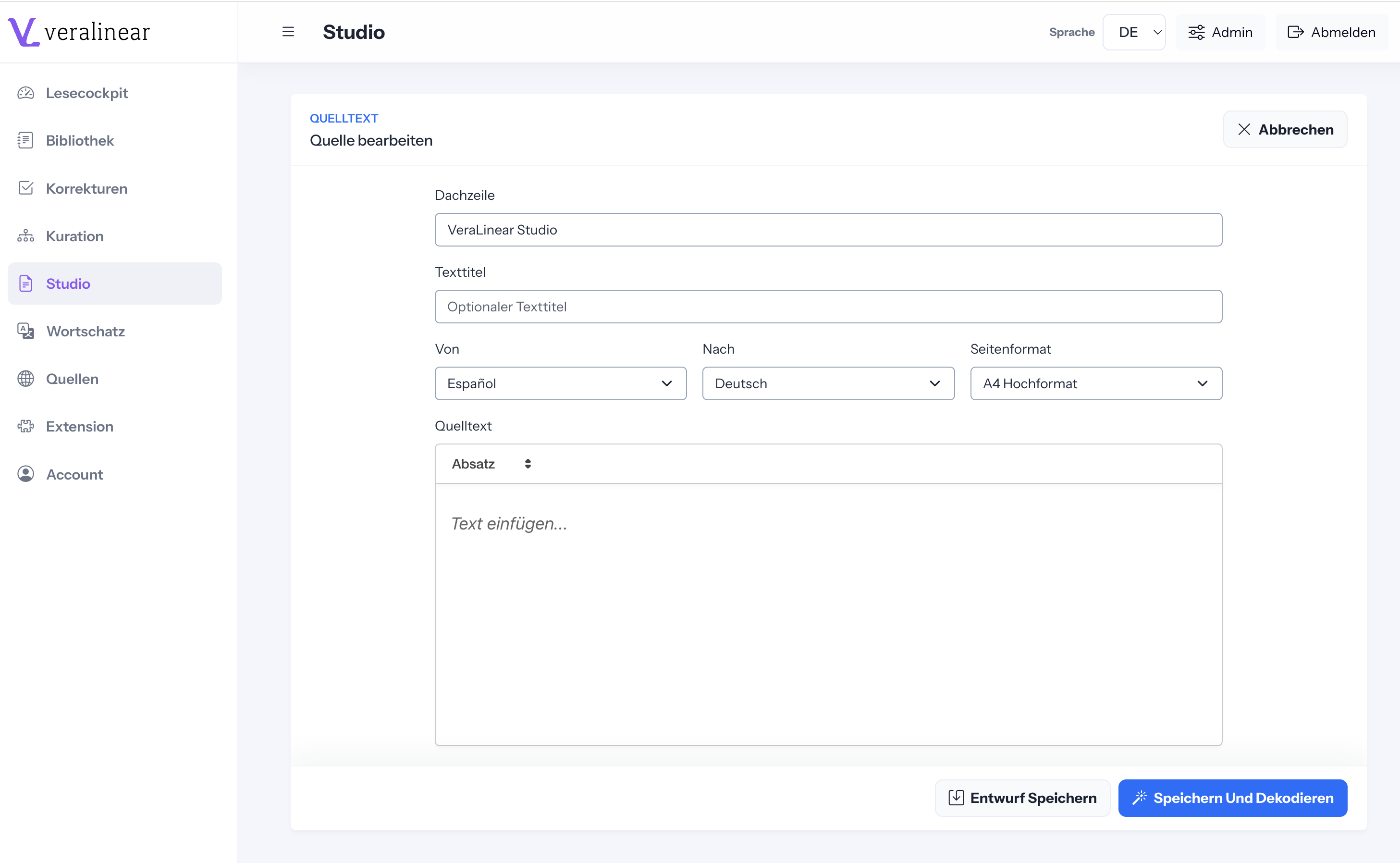Open Lesecockpit from the sidebar
1400x863 pixels.
tap(114, 93)
